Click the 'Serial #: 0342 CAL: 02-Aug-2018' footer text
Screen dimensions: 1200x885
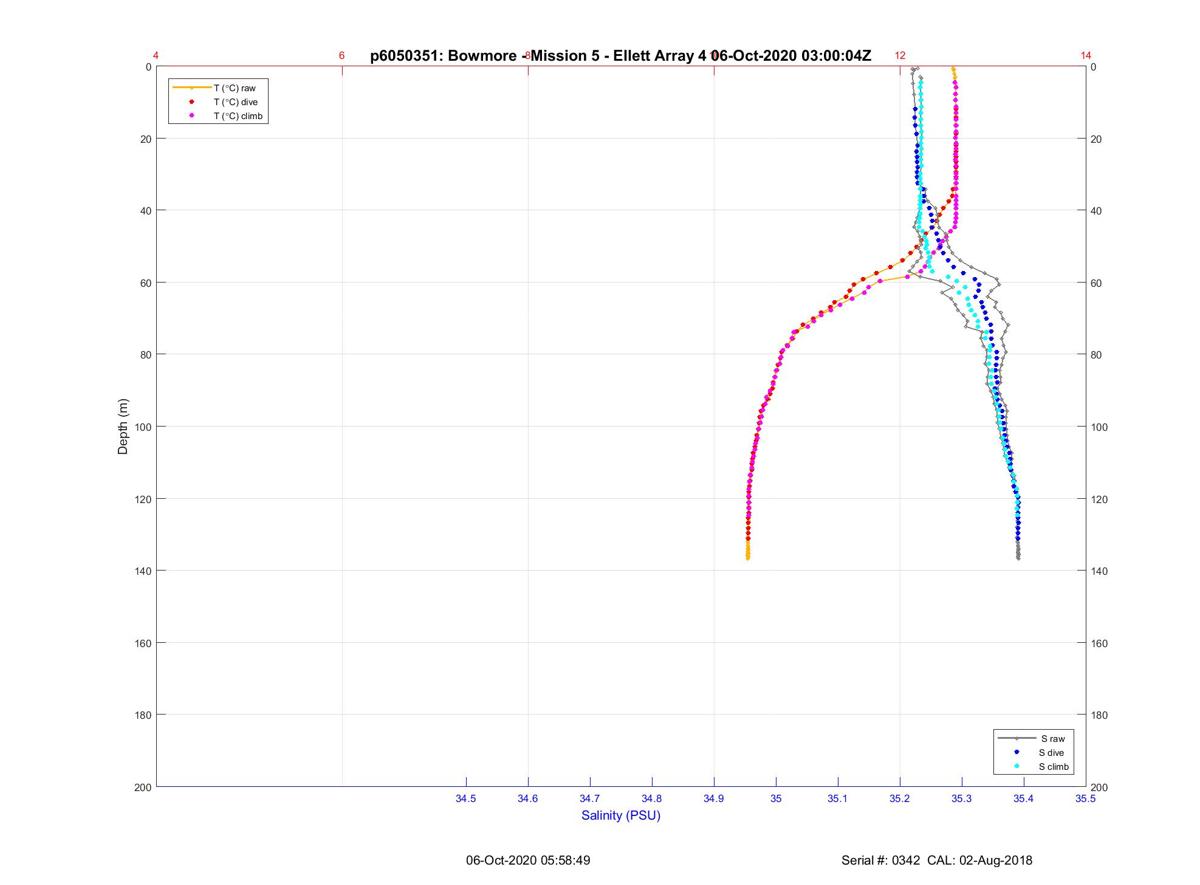tap(937, 860)
